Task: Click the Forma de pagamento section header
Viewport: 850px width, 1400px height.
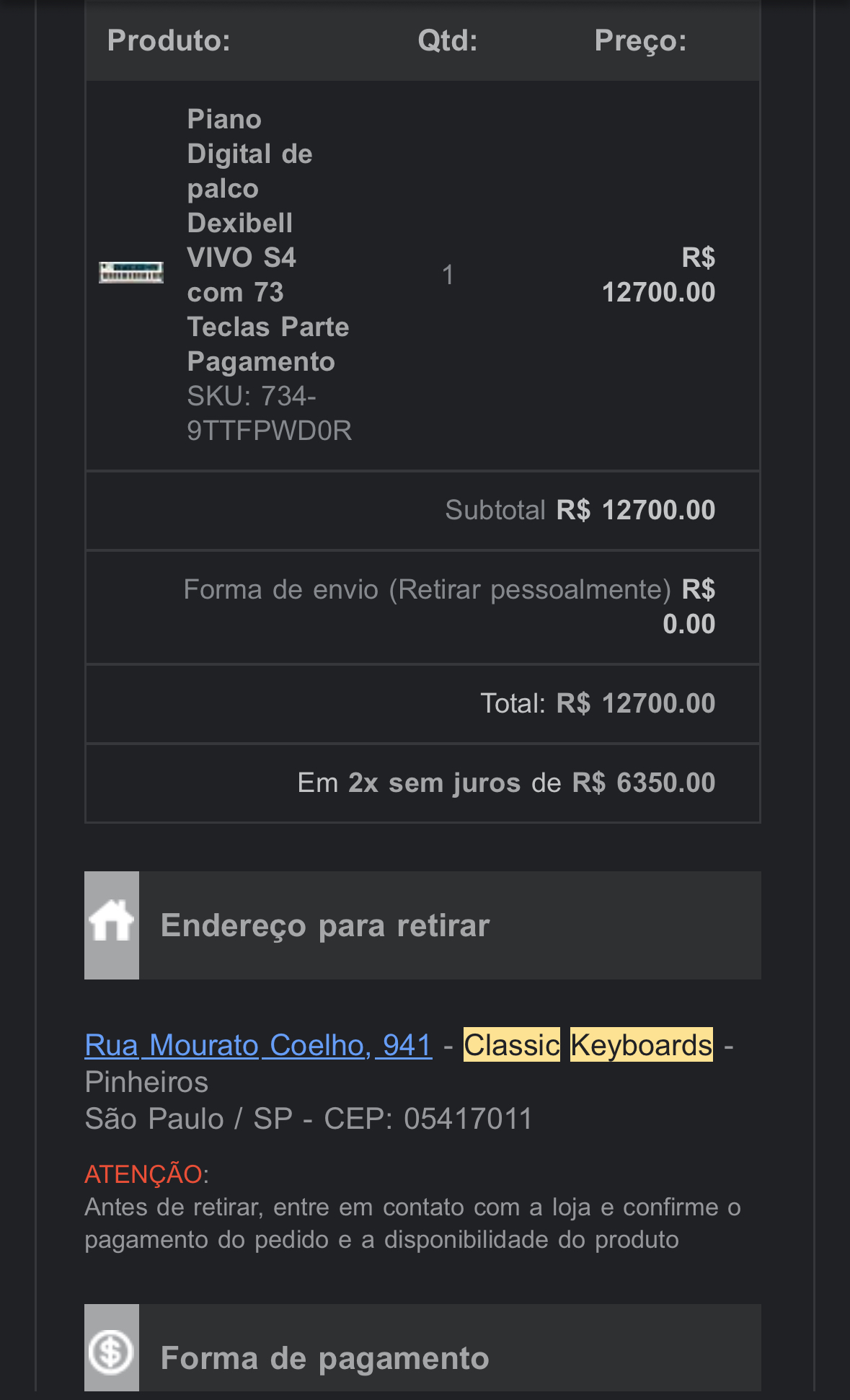Action: pyautogui.click(x=325, y=1358)
